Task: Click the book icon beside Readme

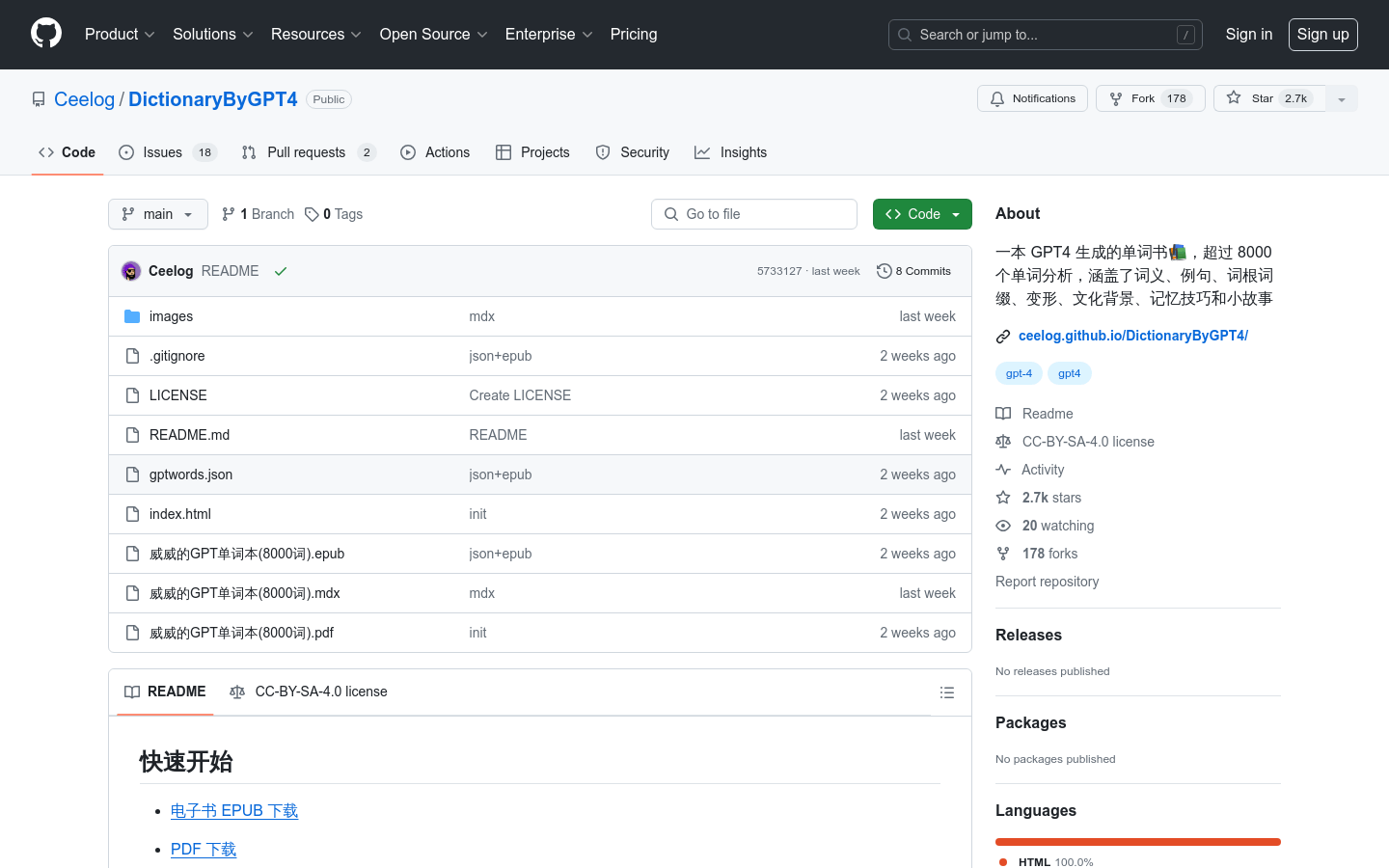Action: [x=1003, y=414]
